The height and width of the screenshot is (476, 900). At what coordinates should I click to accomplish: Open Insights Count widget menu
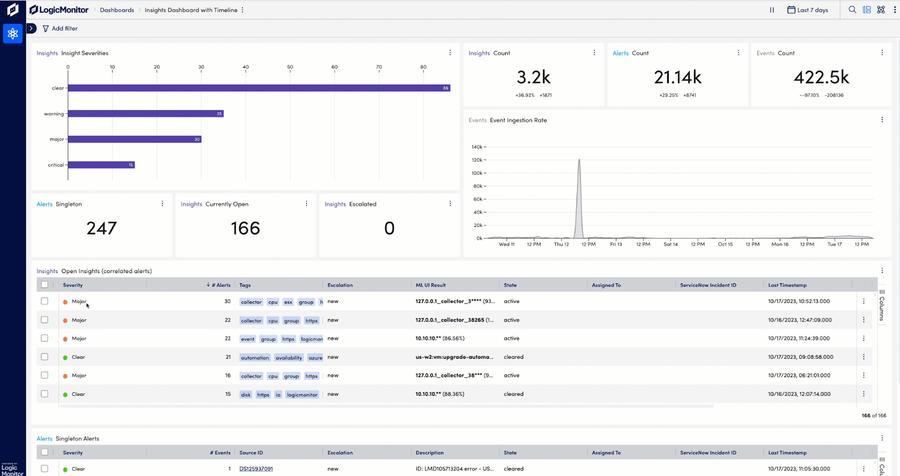tap(594, 53)
